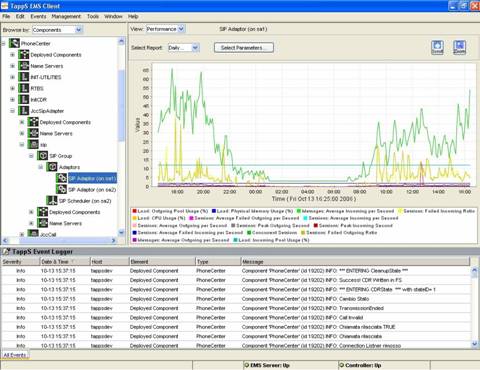
Task: Select the 'Chiamata rilasciata TRUE' event row
Action: click(236, 327)
